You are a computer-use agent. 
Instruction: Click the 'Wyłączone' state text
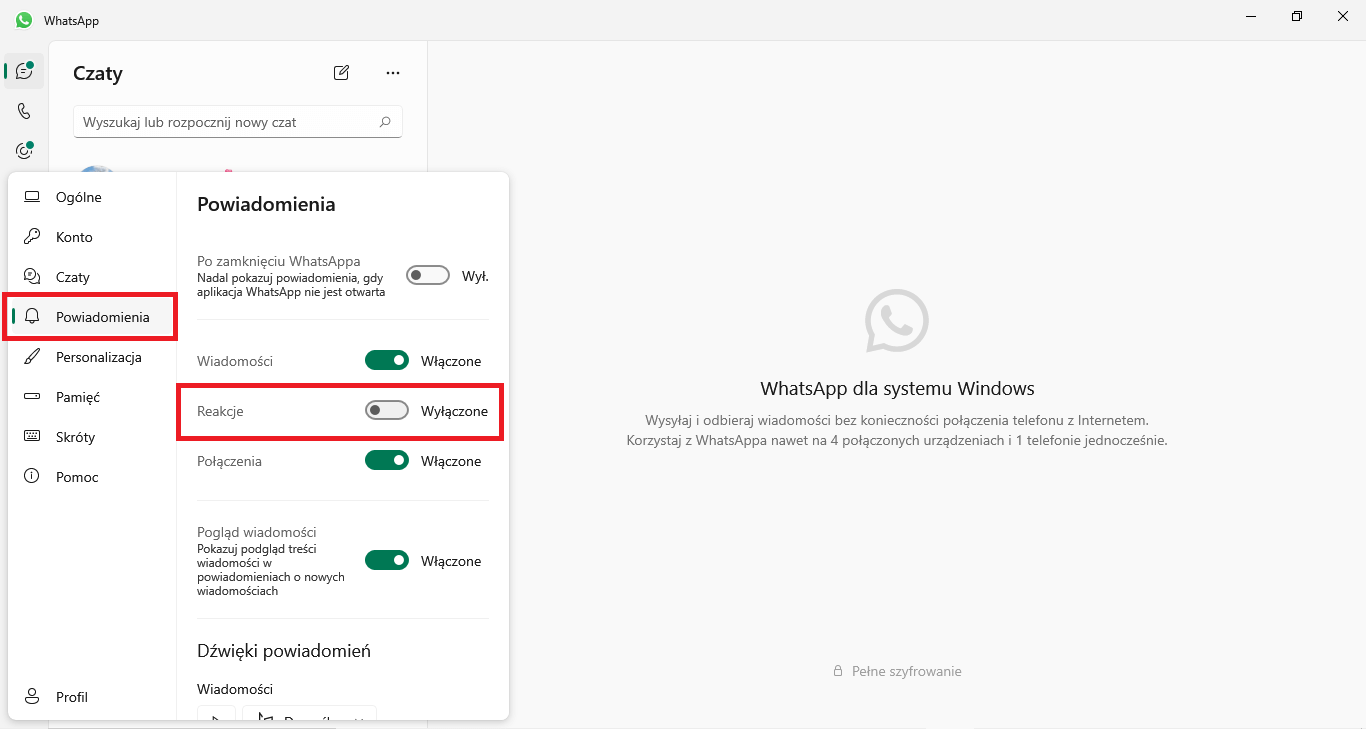tap(454, 411)
